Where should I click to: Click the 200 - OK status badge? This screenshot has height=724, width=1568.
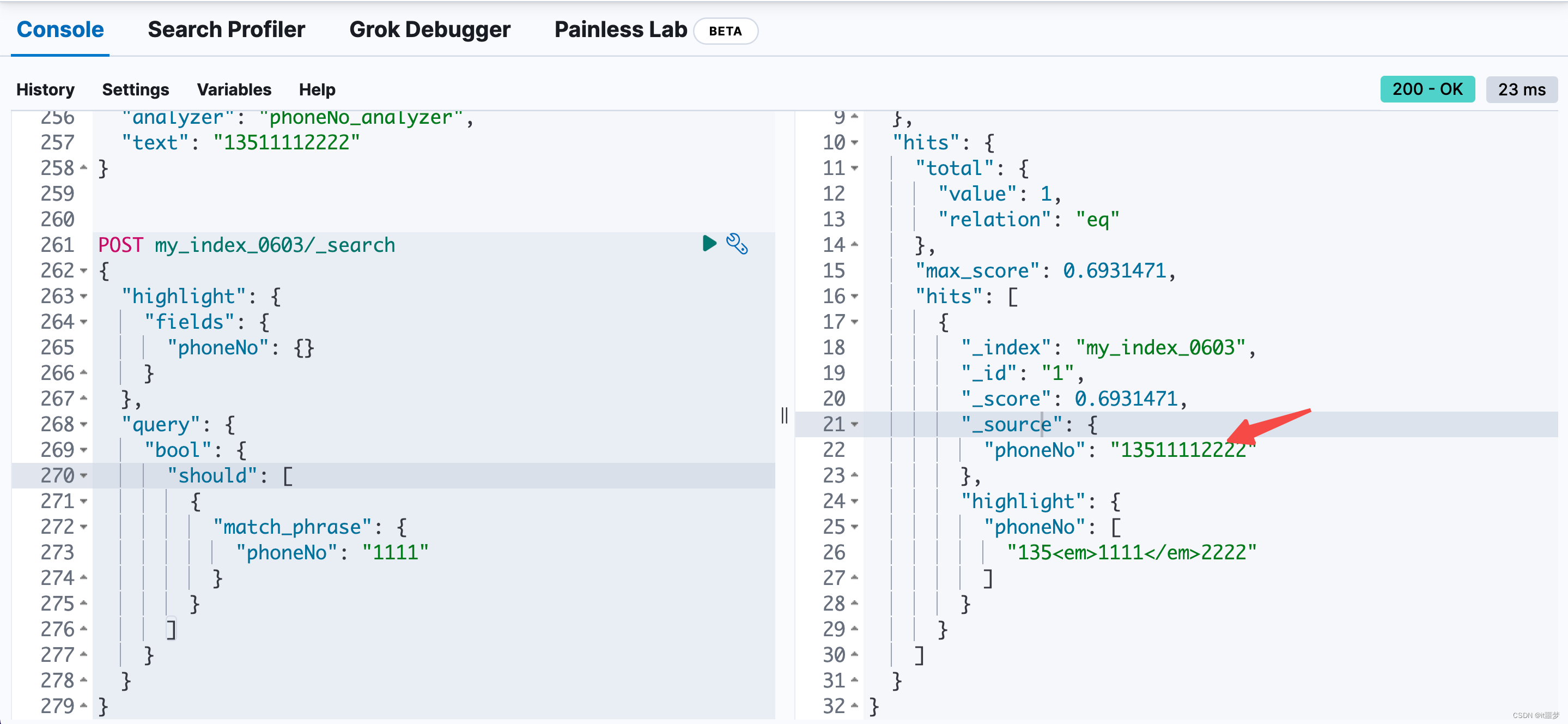[x=1427, y=89]
